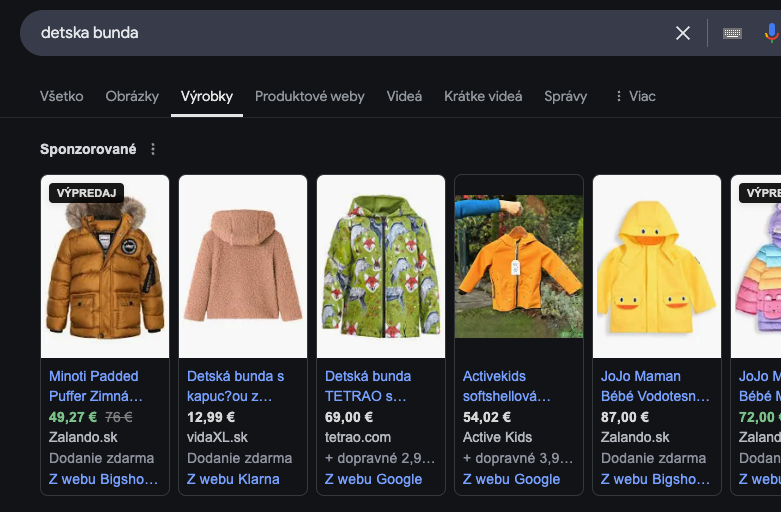781x512 pixels.
Task: Open the rainbow striped jacket image
Action: [756, 266]
